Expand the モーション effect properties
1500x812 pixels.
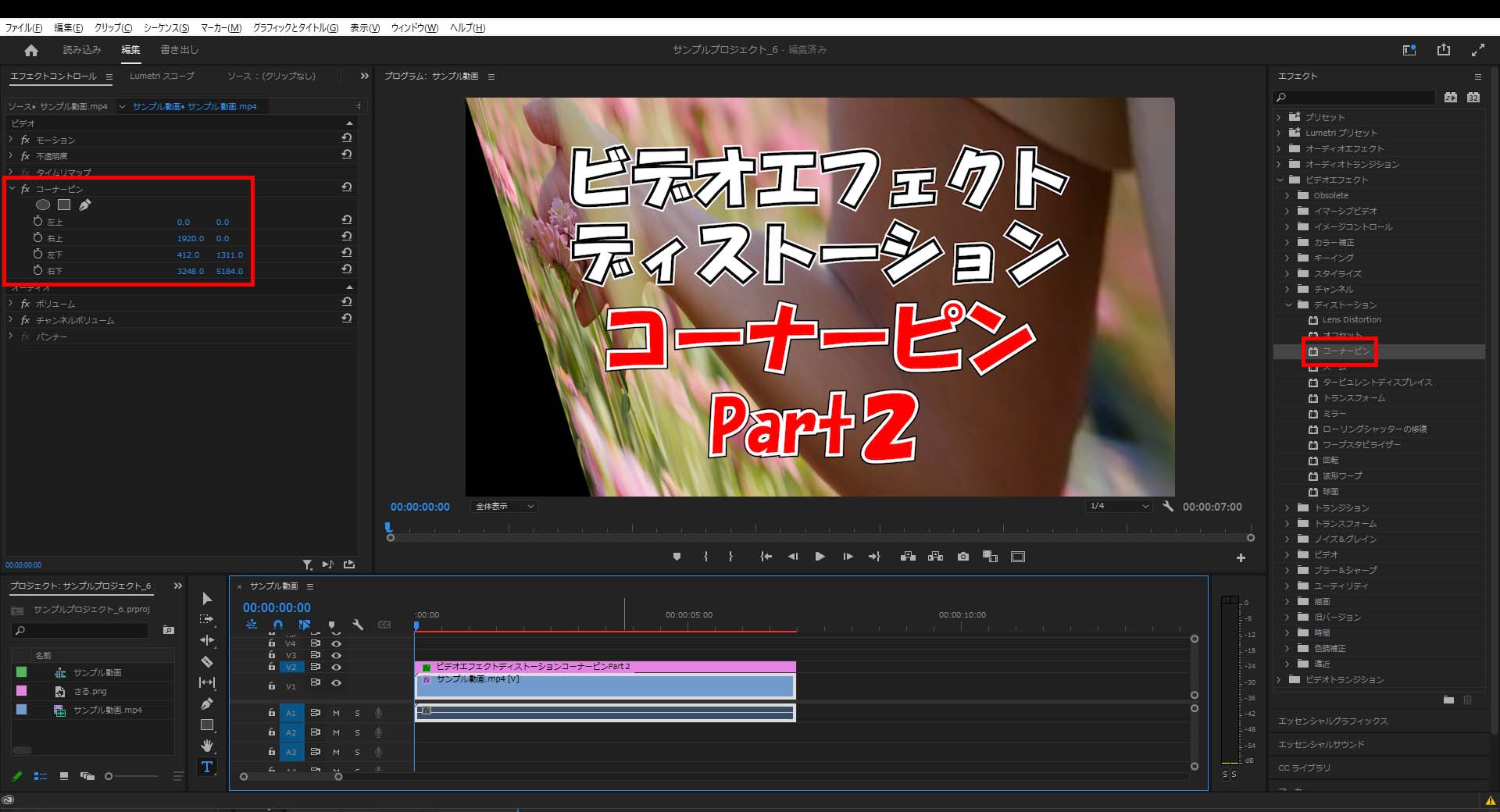coord(11,140)
